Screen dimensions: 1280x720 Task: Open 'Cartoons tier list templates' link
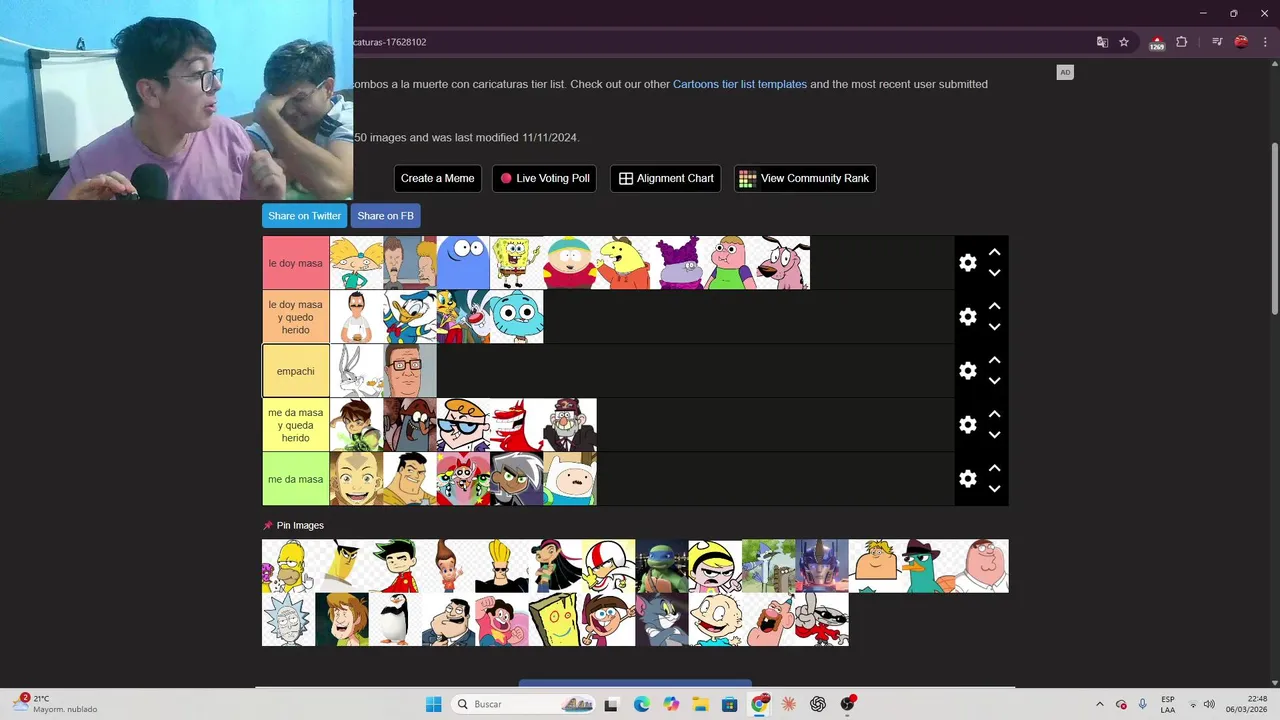click(x=740, y=84)
